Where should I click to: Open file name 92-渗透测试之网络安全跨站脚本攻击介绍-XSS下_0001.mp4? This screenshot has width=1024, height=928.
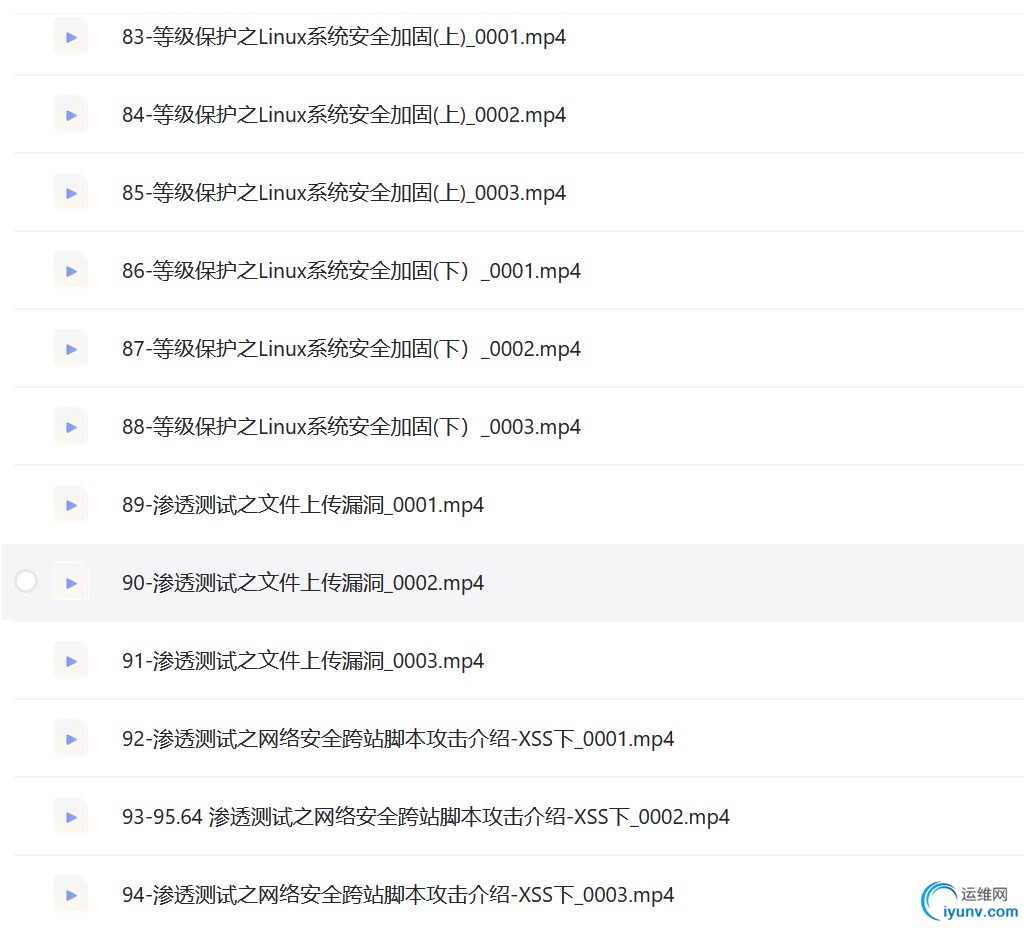coord(398,739)
